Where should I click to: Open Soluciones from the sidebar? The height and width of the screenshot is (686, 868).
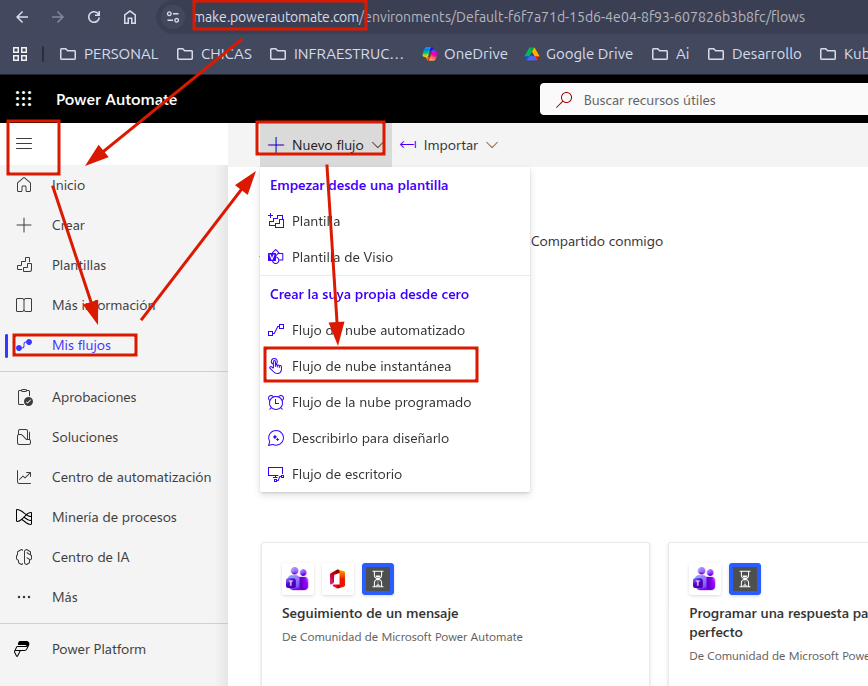84,437
